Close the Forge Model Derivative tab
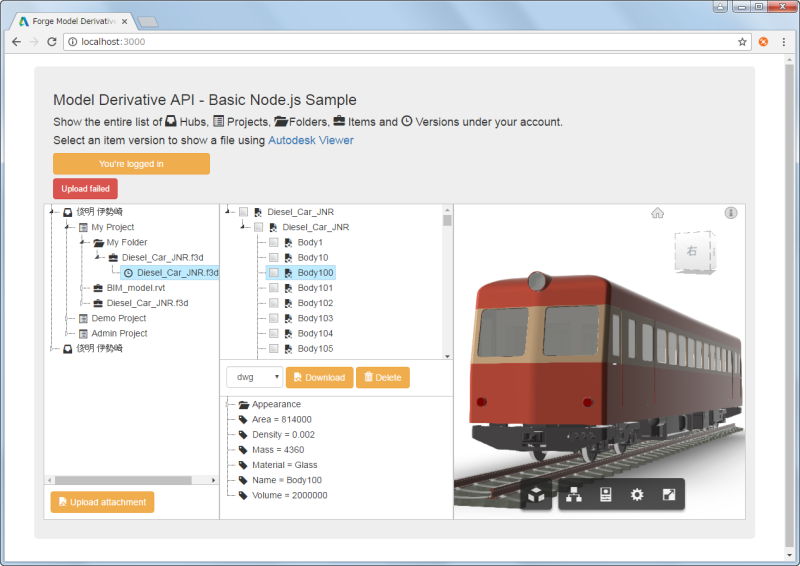 (x=126, y=21)
